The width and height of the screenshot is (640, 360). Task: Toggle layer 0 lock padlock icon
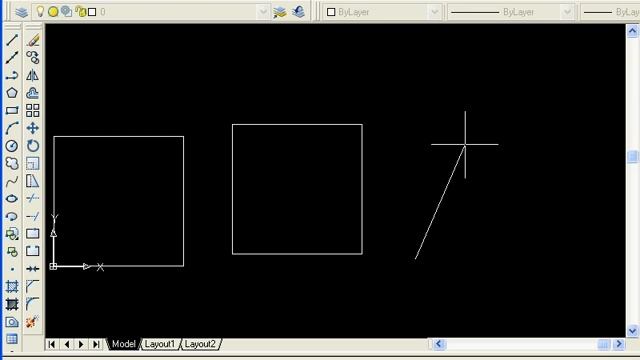point(81,12)
